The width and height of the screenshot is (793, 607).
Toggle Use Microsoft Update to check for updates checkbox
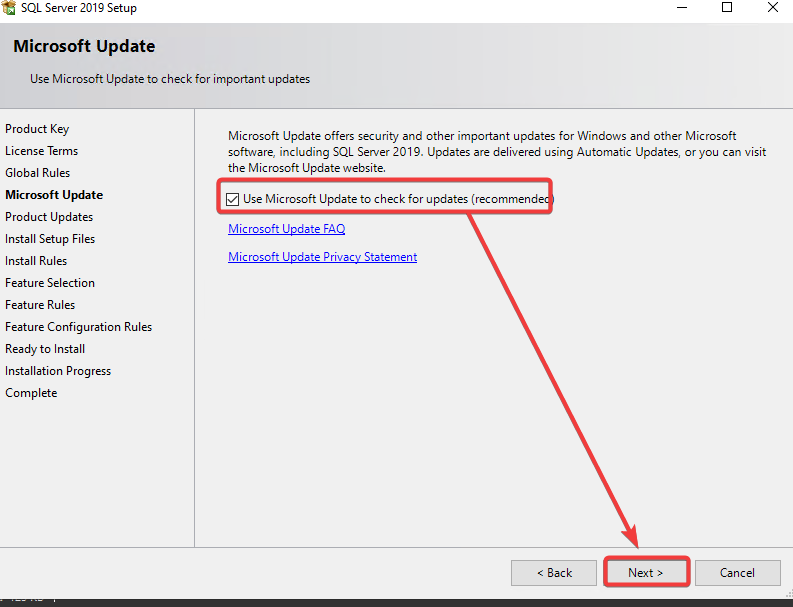(232, 199)
